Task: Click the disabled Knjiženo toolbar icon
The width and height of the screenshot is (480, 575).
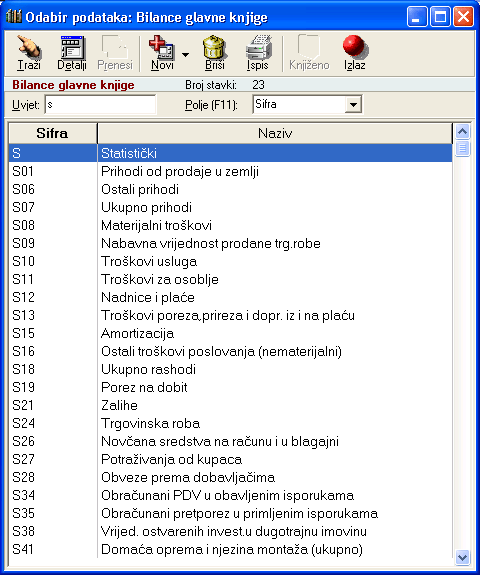Action: pyautogui.click(x=309, y=47)
